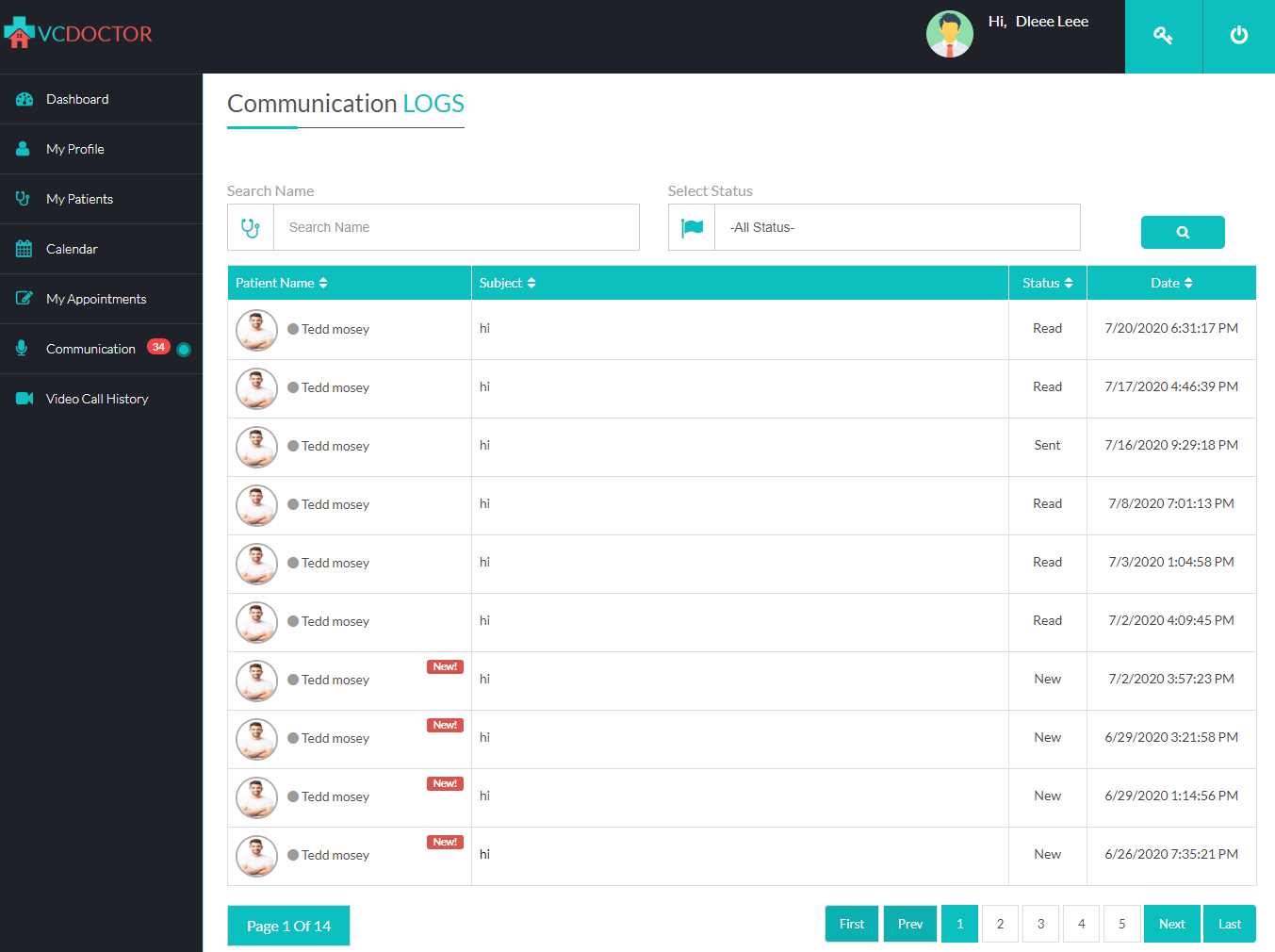Click into the Search Name field
Image resolution: width=1275 pixels, height=952 pixels.
[456, 227]
